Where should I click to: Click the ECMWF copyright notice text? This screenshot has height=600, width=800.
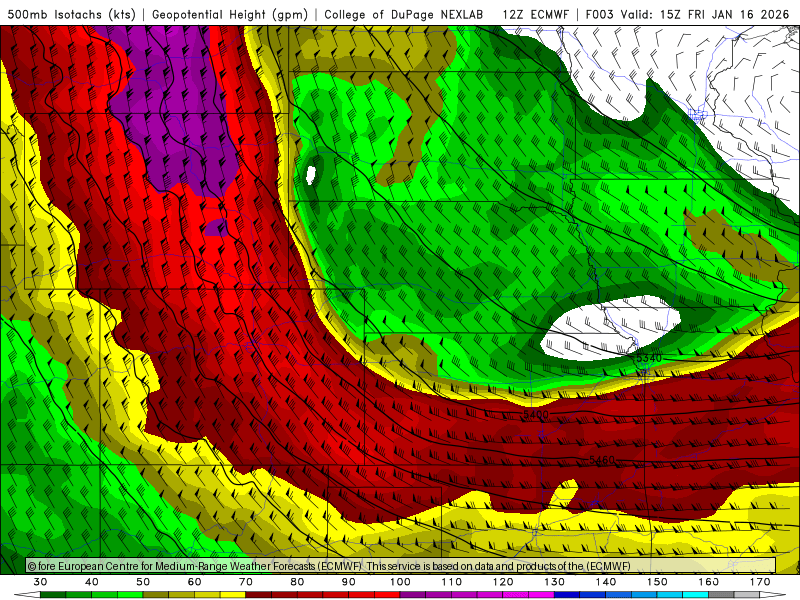[x=329, y=566]
